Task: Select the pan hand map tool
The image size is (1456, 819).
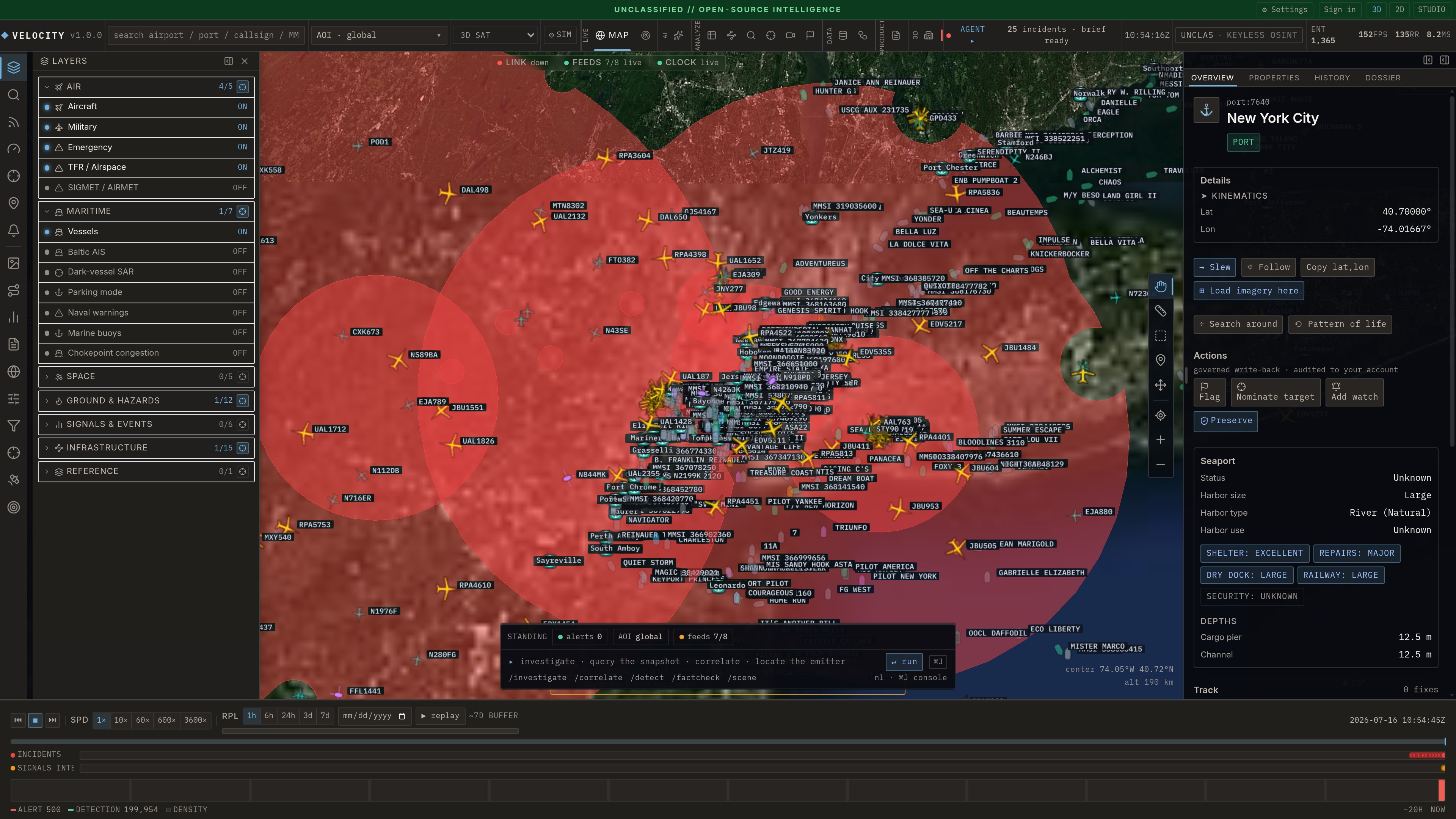Action: tap(1160, 287)
